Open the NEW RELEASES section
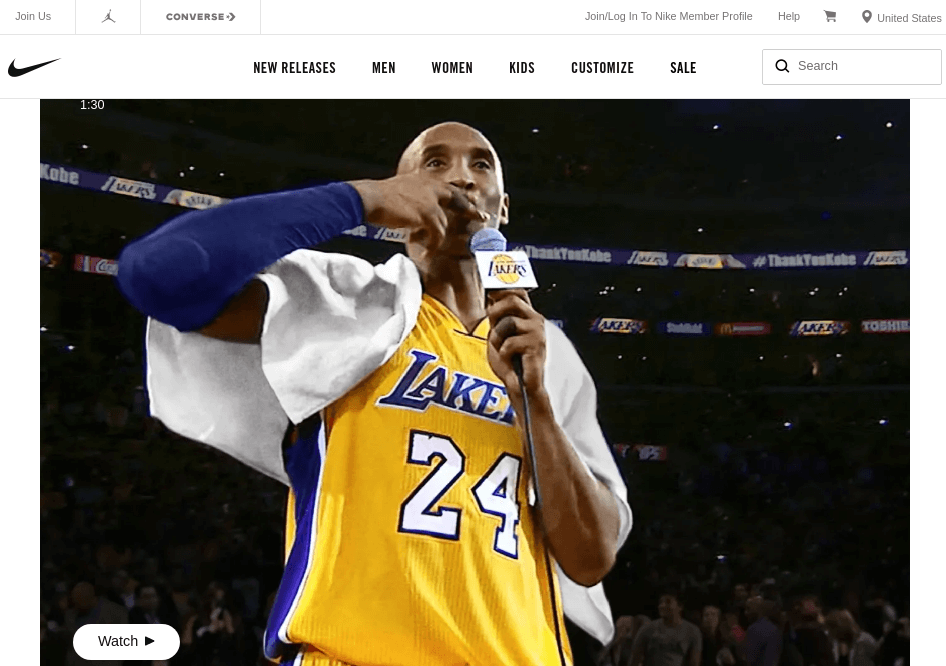Screen dimensions: 946x666 [294, 67]
